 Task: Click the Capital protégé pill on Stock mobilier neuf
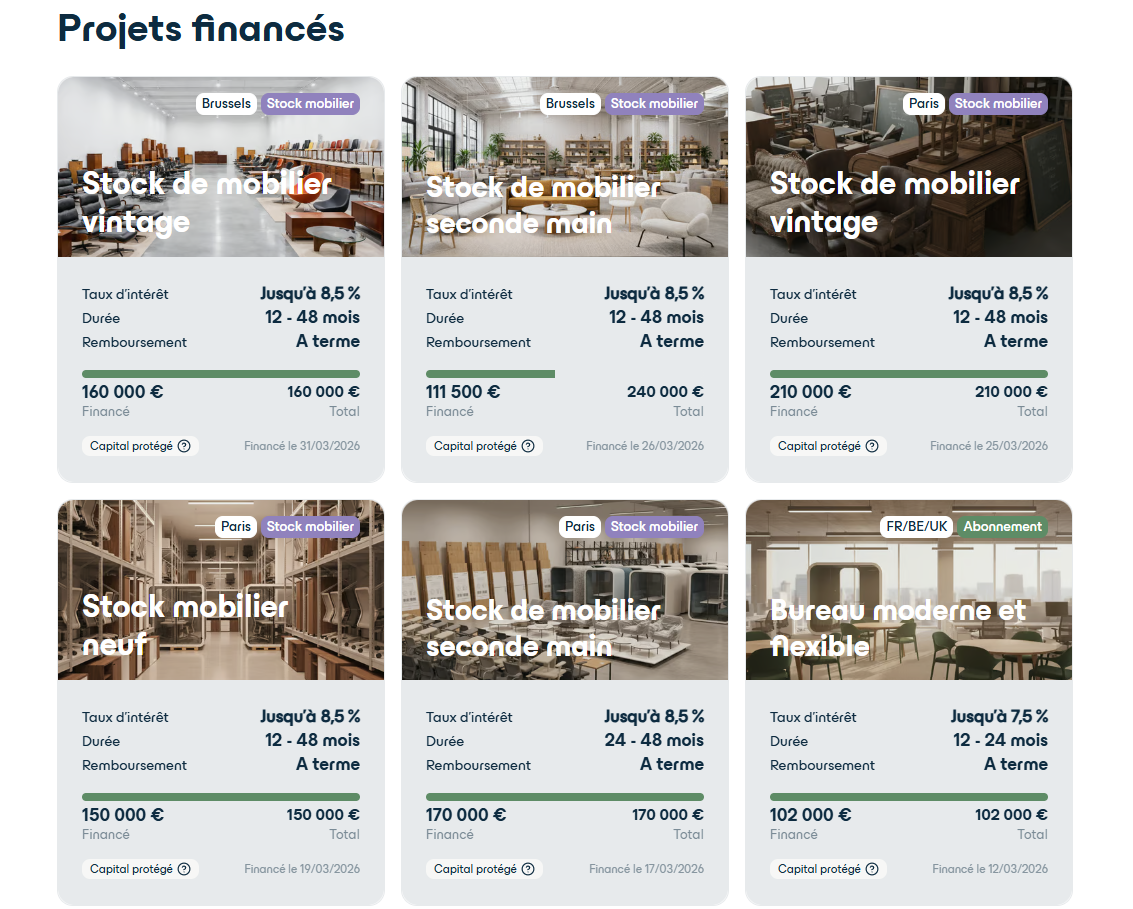(140, 869)
